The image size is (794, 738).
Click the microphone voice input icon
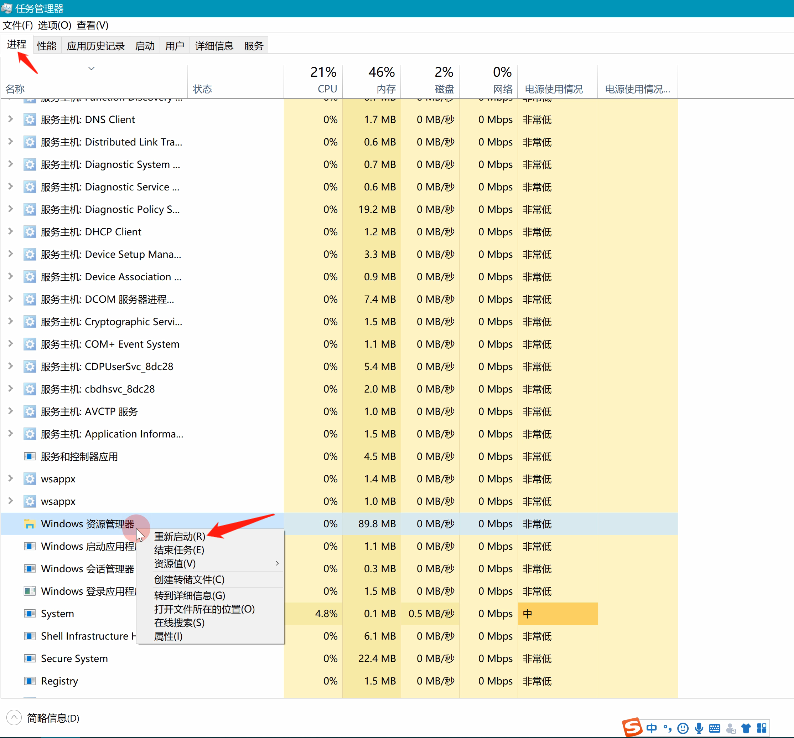699,728
